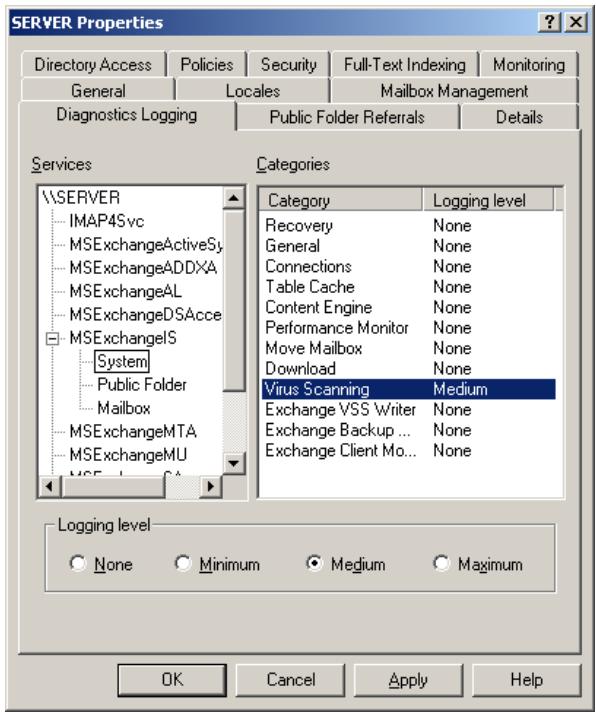
Task: Open the Public Folder Referrals tab
Action: click(347, 117)
